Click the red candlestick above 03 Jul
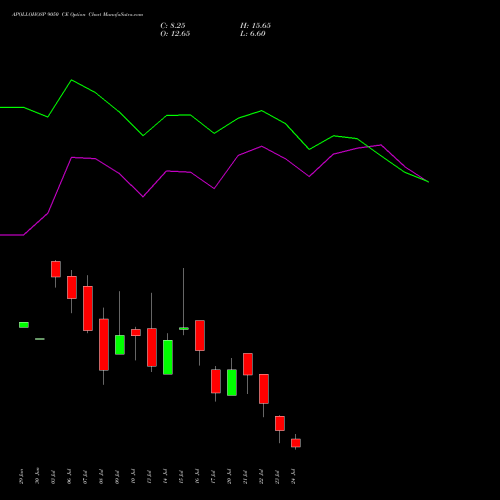The width and height of the screenshot is (500, 500). click(56, 269)
